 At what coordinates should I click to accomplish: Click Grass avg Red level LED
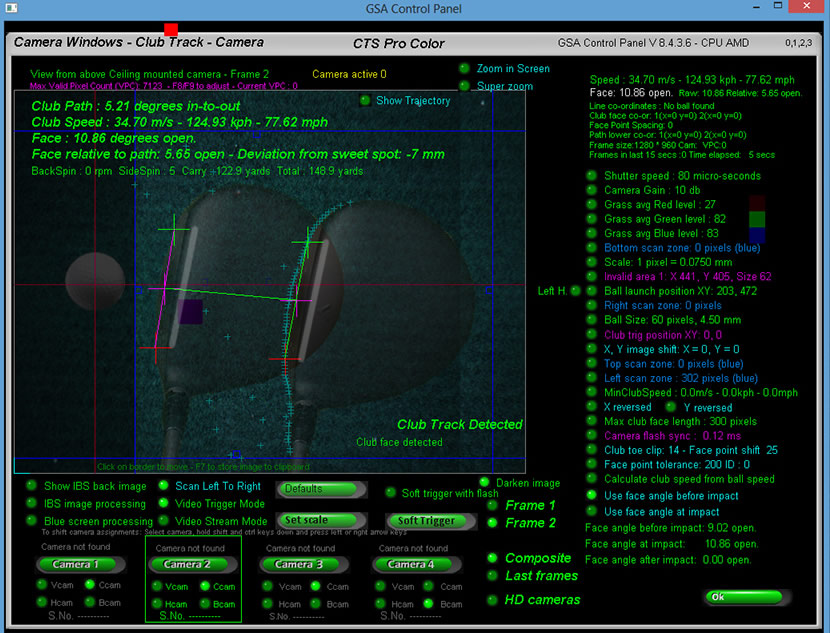(592, 204)
